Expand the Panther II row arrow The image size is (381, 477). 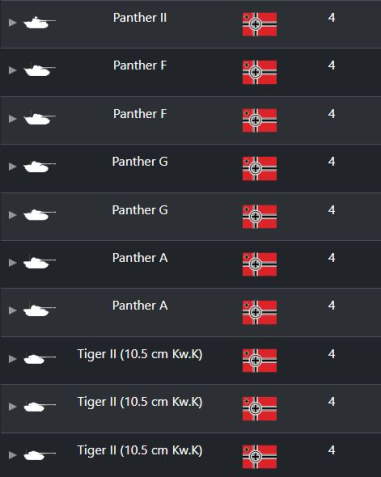pyautogui.click(x=12, y=22)
